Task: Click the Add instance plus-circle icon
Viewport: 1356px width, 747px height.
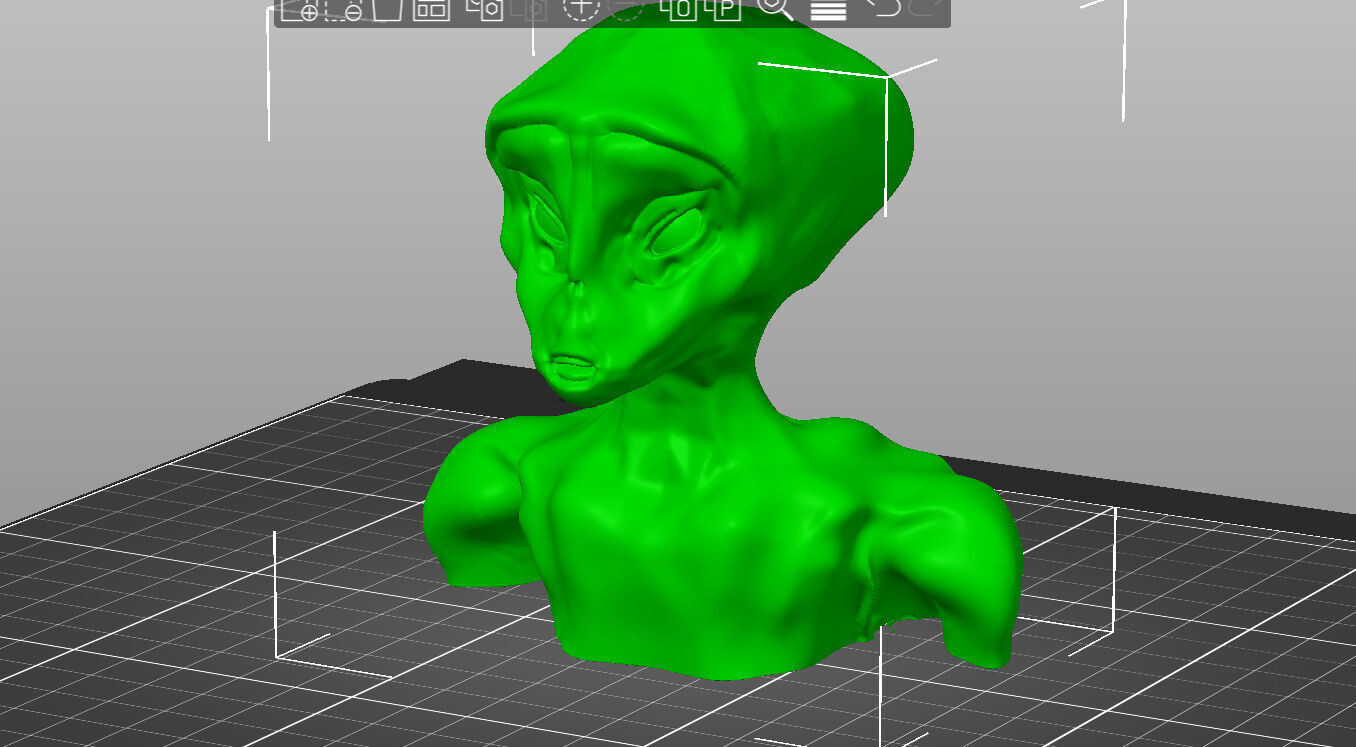Action: point(581,9)
